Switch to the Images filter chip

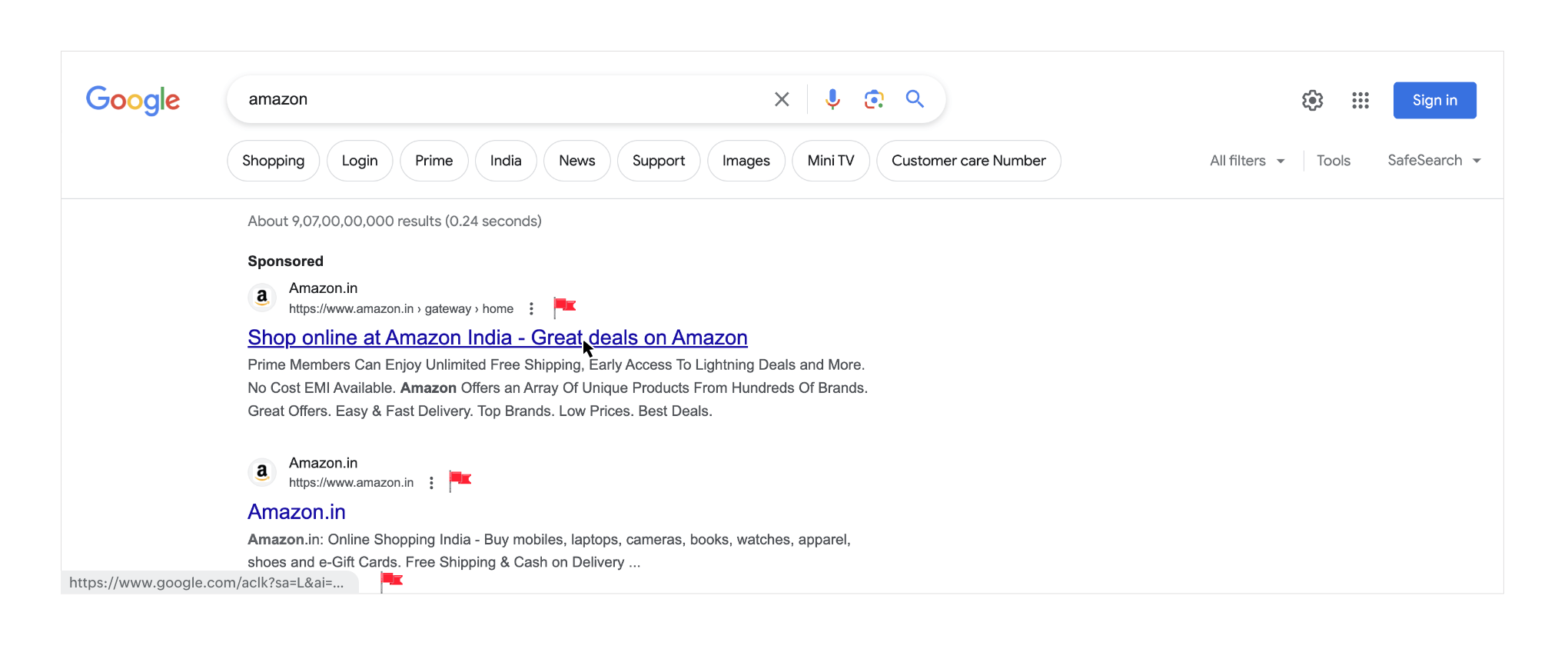point(746,161)
